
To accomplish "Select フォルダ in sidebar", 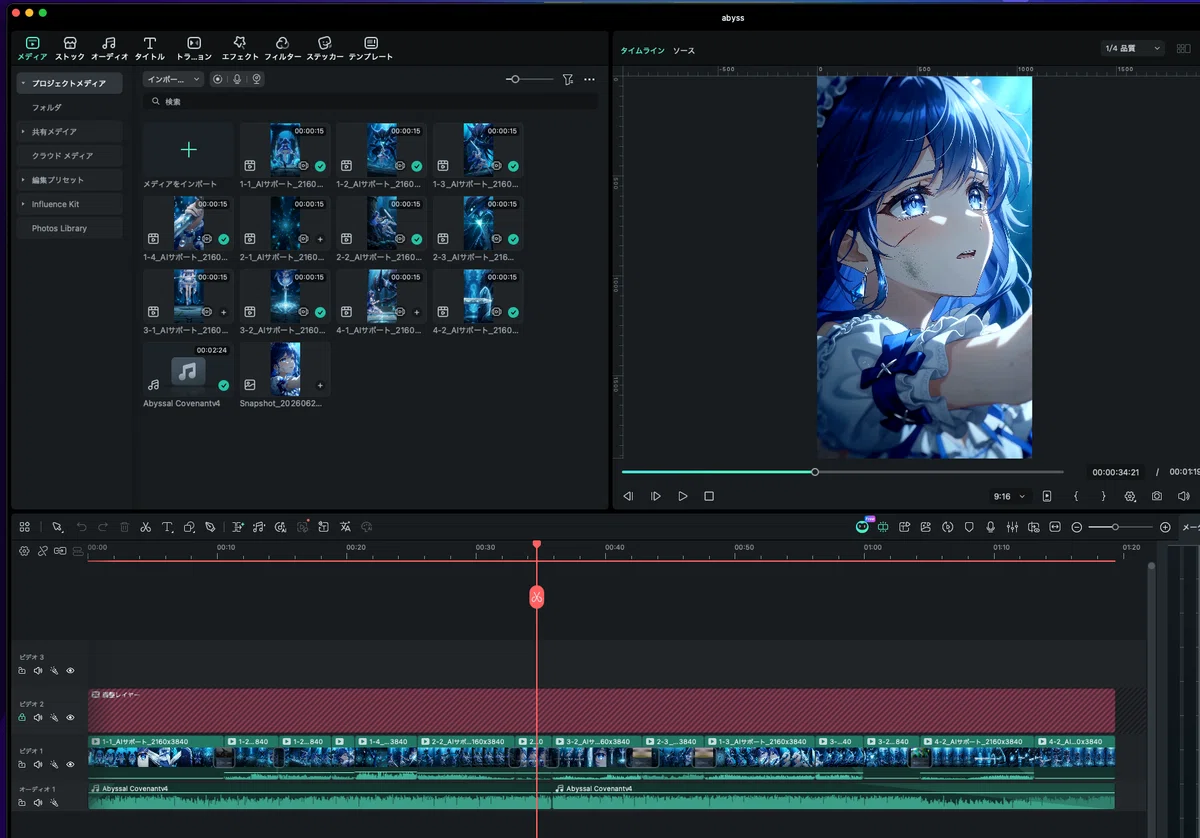I will (x=47, y=107).
